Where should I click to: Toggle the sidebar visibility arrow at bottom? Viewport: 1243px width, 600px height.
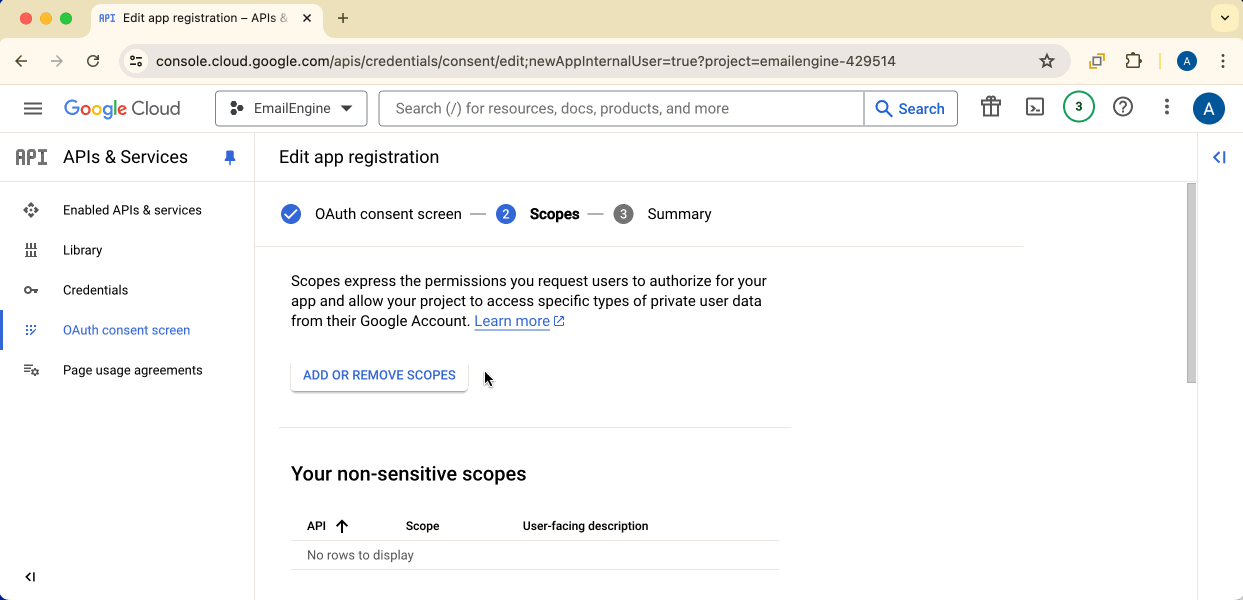pyautogui.click(x=30, y=576)
